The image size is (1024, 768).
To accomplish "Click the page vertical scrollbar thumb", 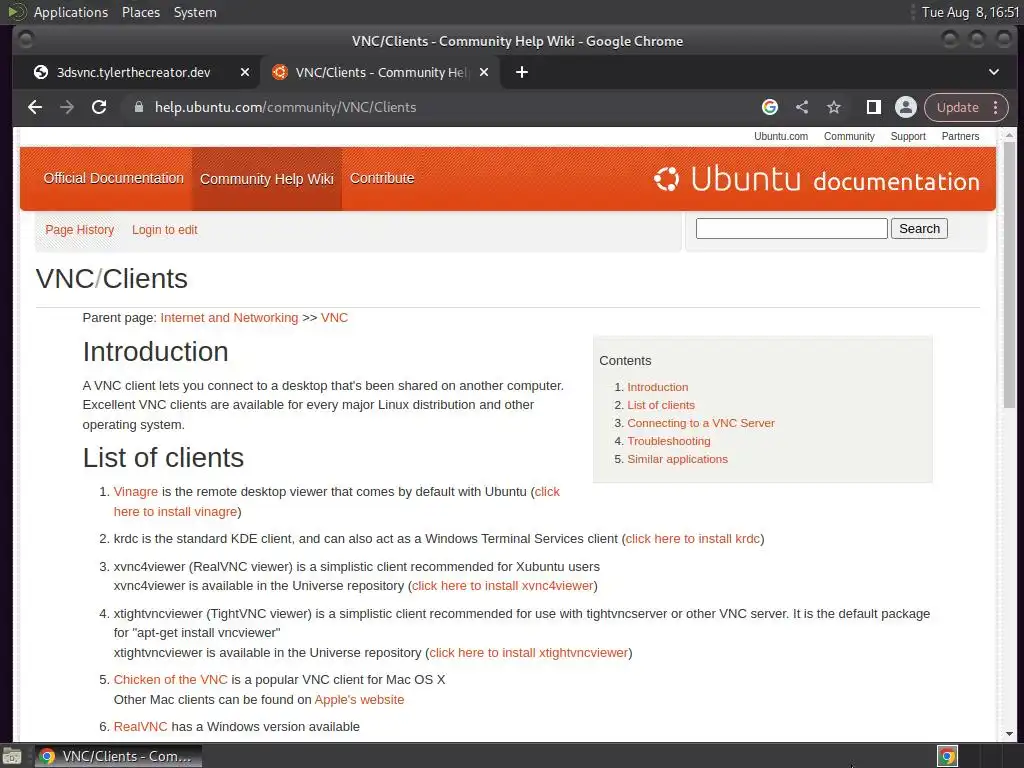I will point(1010,274).
